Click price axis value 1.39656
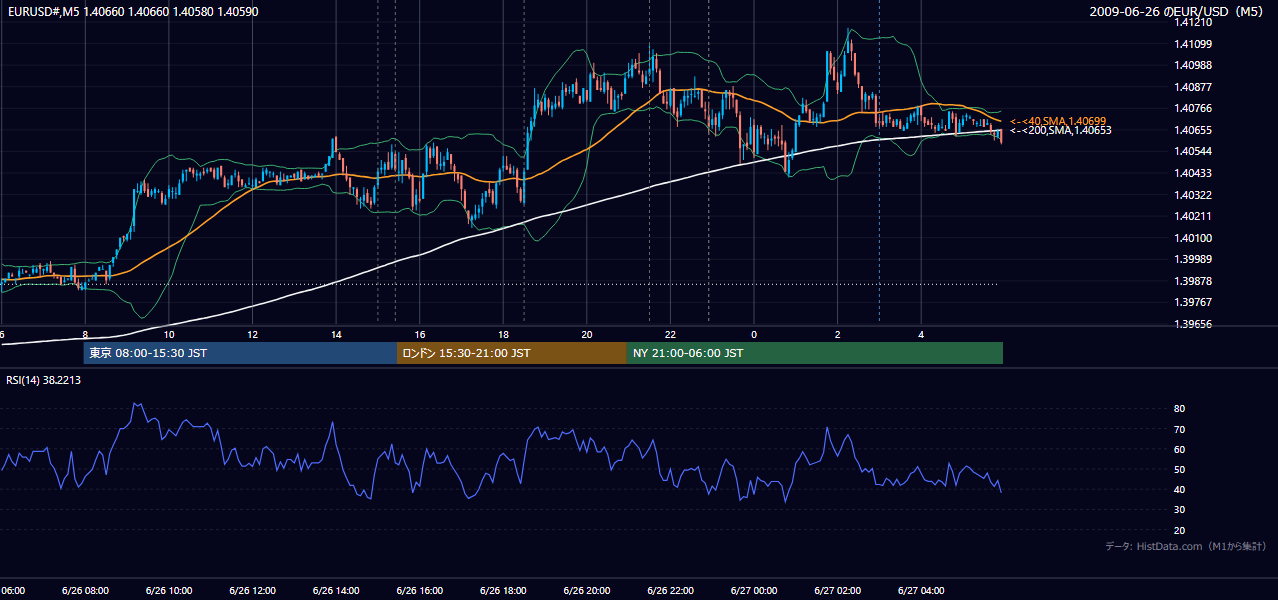The width and height of the screenshot is (1278, 600). (1193, 324)
